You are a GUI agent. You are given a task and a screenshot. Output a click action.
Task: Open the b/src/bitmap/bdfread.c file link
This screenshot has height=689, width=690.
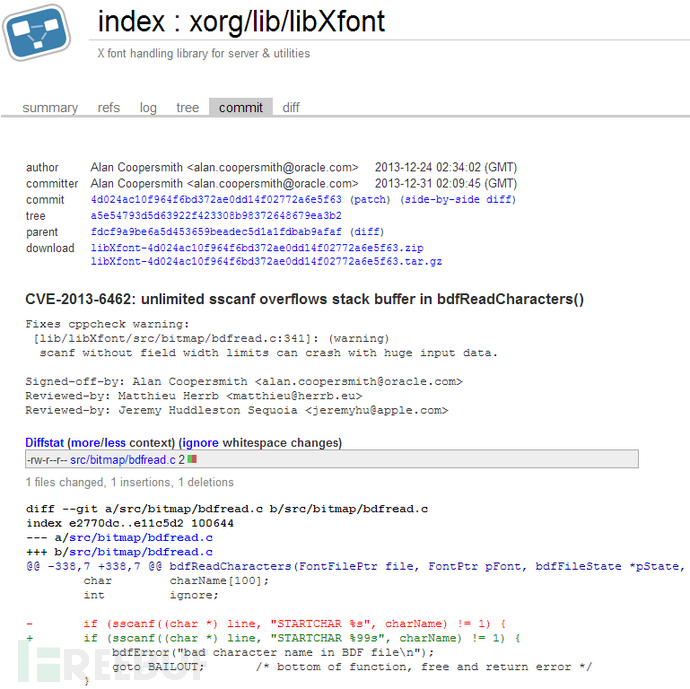pos(141,552)
